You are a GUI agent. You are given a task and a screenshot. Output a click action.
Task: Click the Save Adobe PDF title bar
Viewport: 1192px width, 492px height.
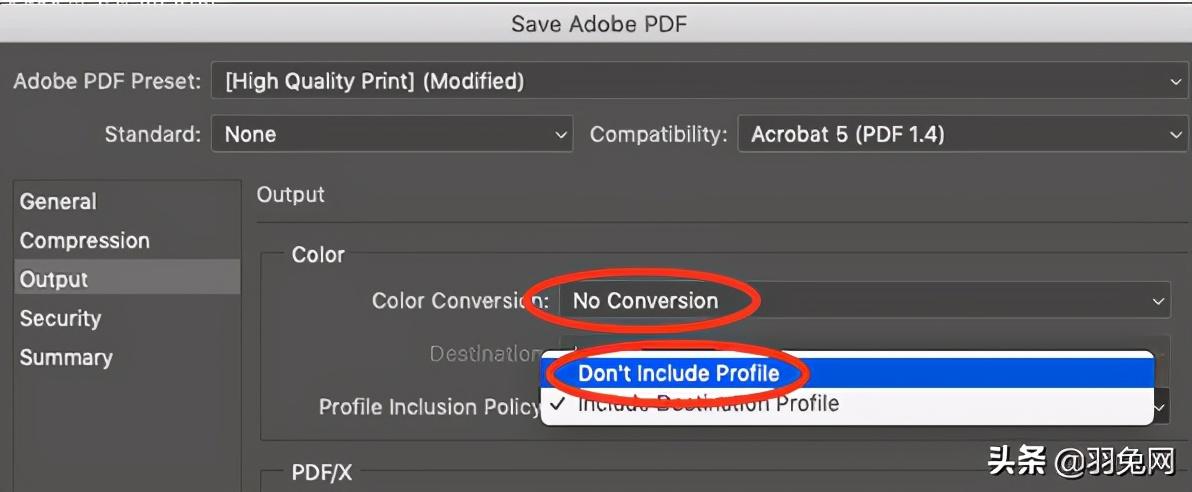(x=597, y=24)
